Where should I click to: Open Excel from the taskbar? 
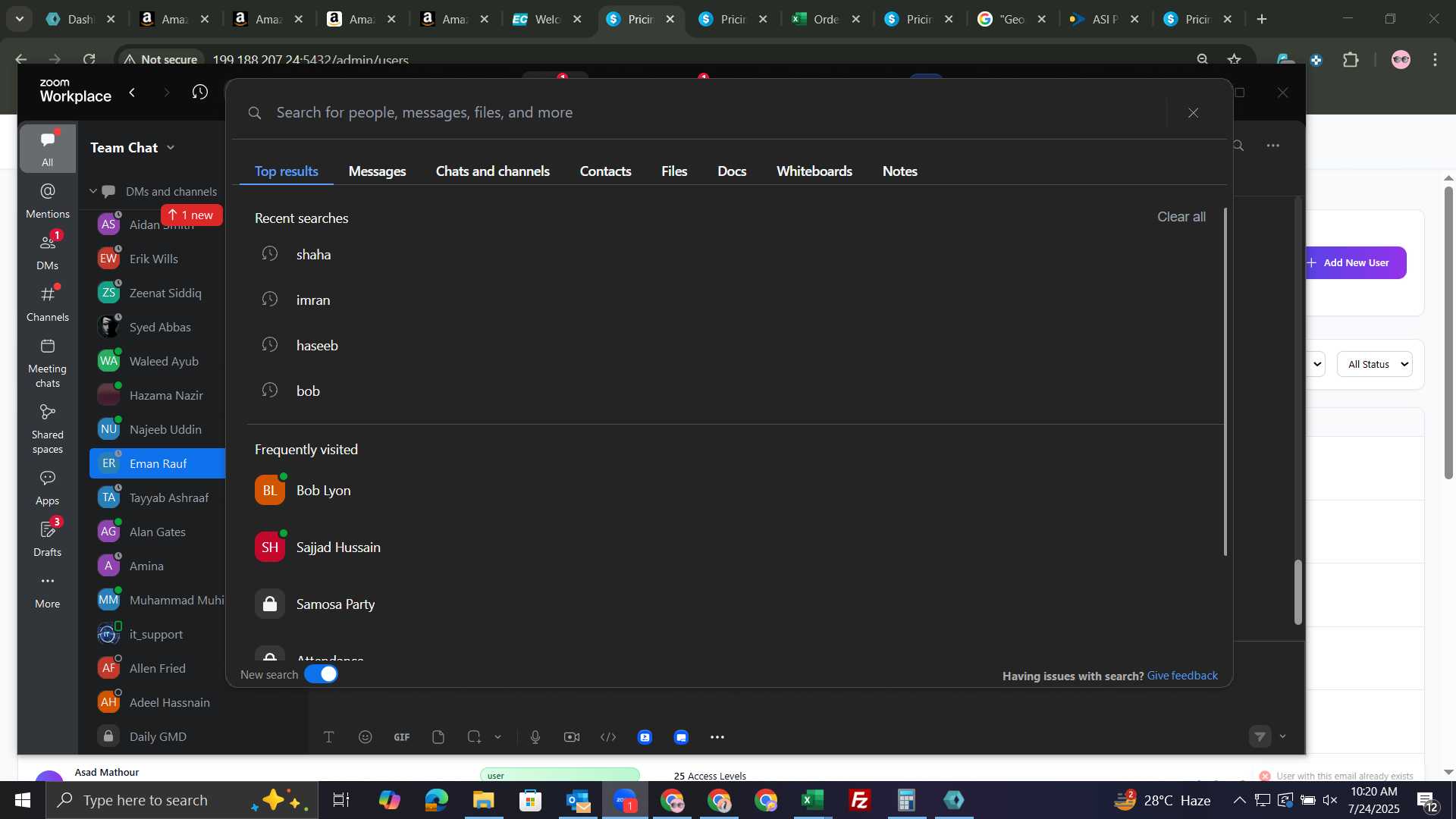click(813, 800)
